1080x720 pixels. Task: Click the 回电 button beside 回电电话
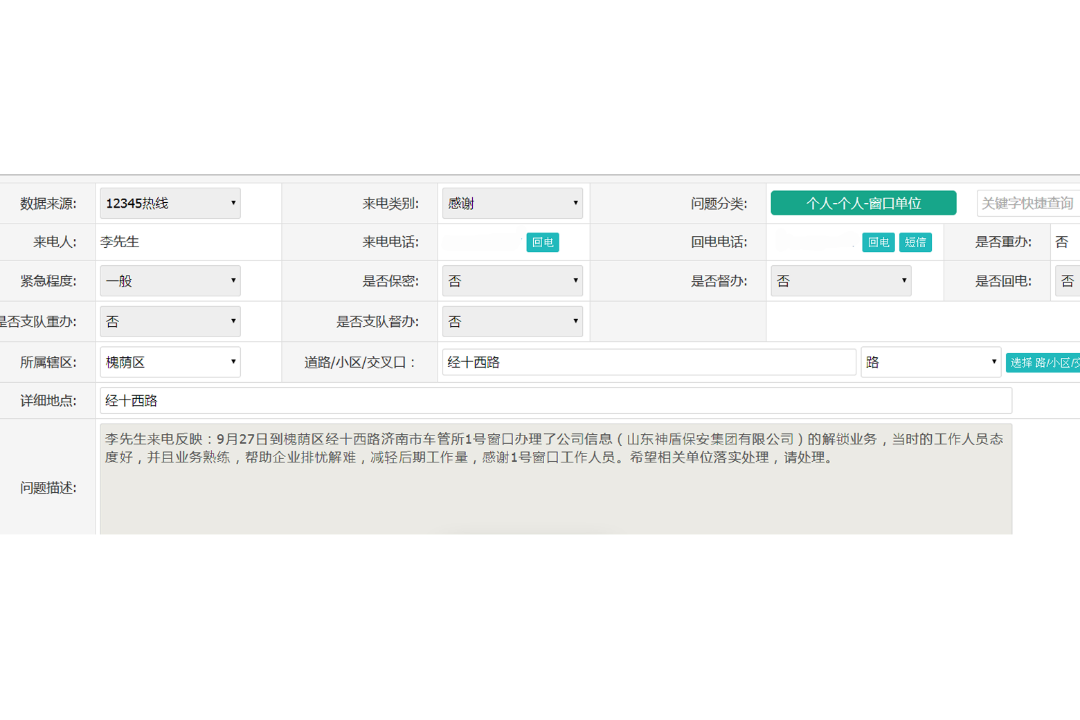point(878,242)
